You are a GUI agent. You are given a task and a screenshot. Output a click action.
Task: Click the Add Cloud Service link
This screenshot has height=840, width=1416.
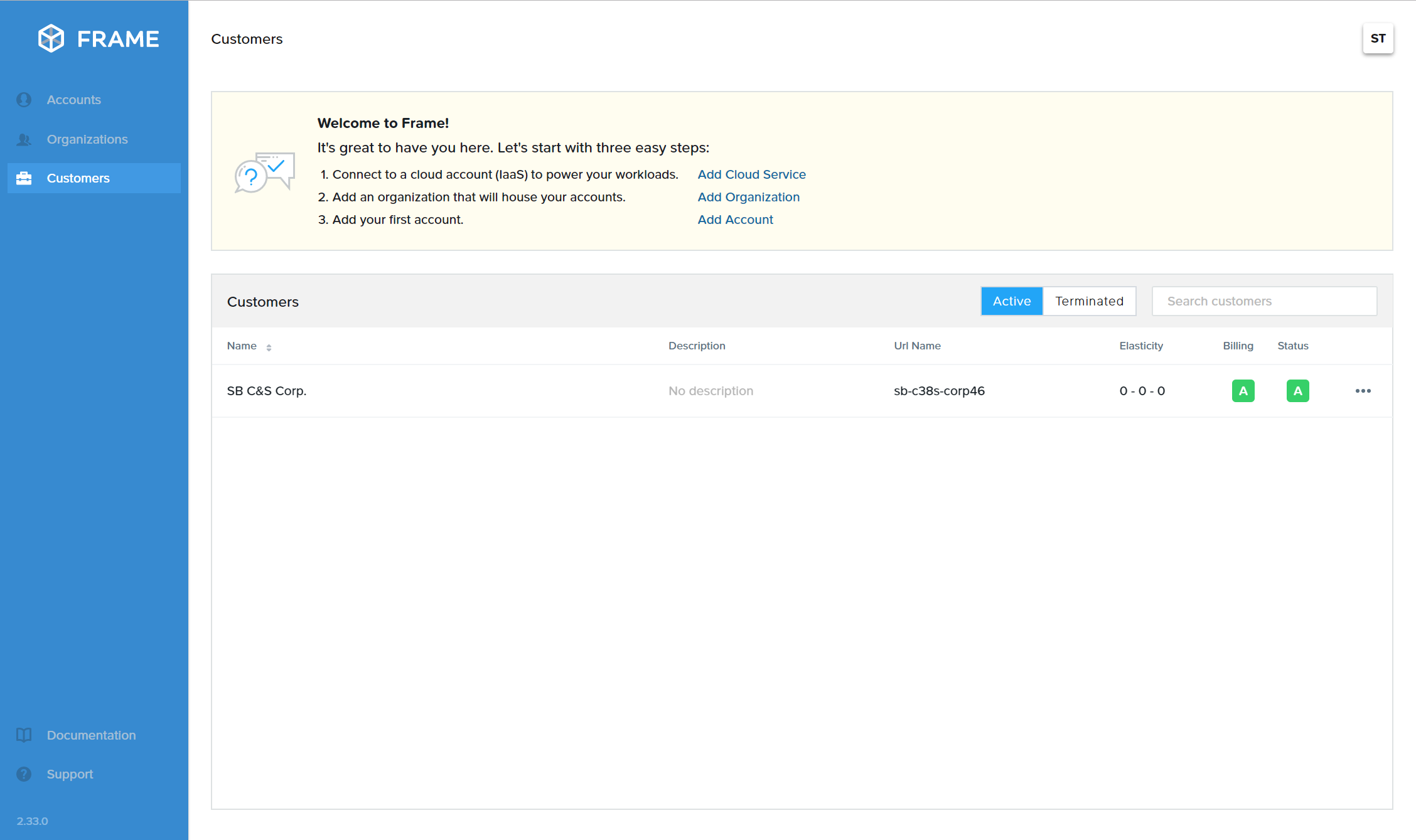point(751,174)
